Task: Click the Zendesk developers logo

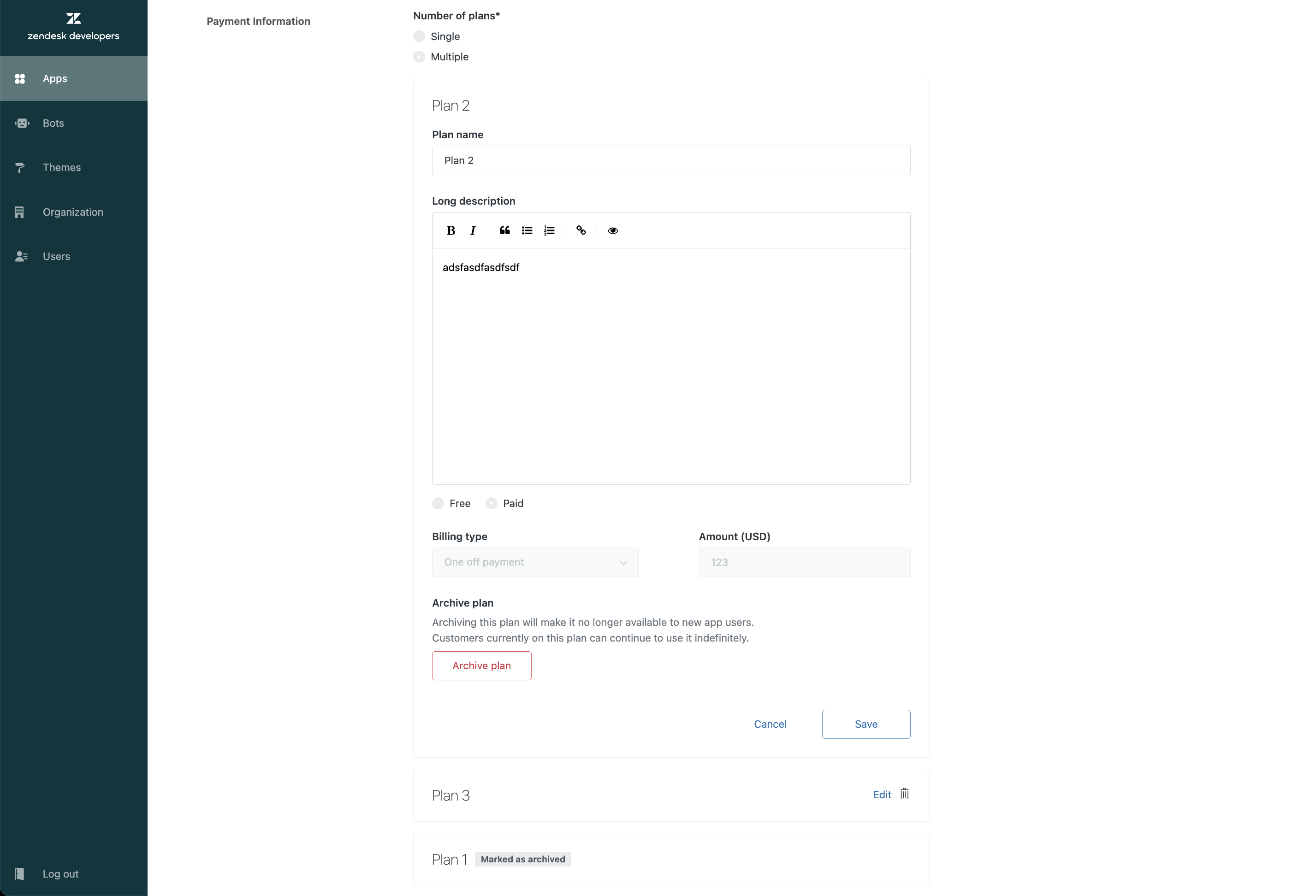Action: click(74, 27)
